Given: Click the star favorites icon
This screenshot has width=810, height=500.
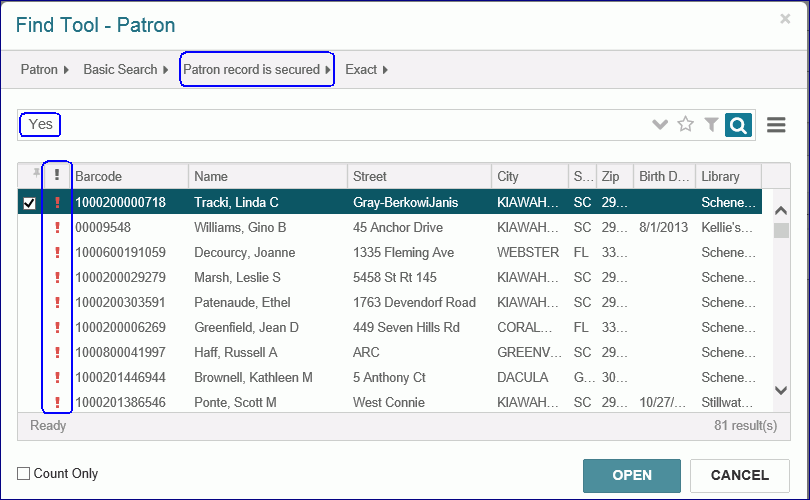Looking at the screenshot, I should click(x=686, y=125).
